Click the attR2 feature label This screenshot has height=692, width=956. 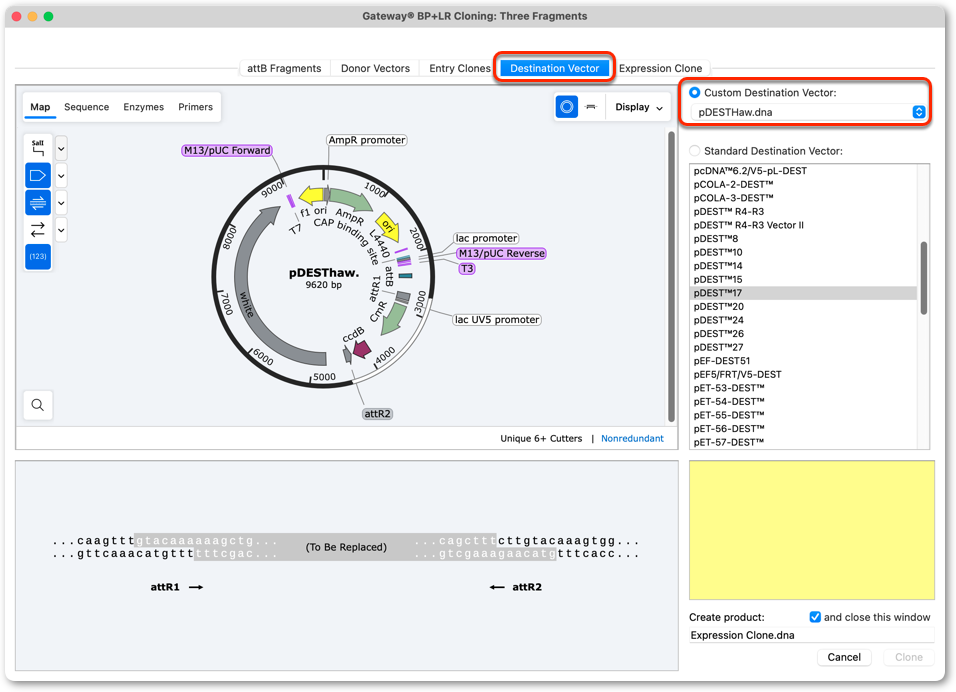[x=377, y=413]
